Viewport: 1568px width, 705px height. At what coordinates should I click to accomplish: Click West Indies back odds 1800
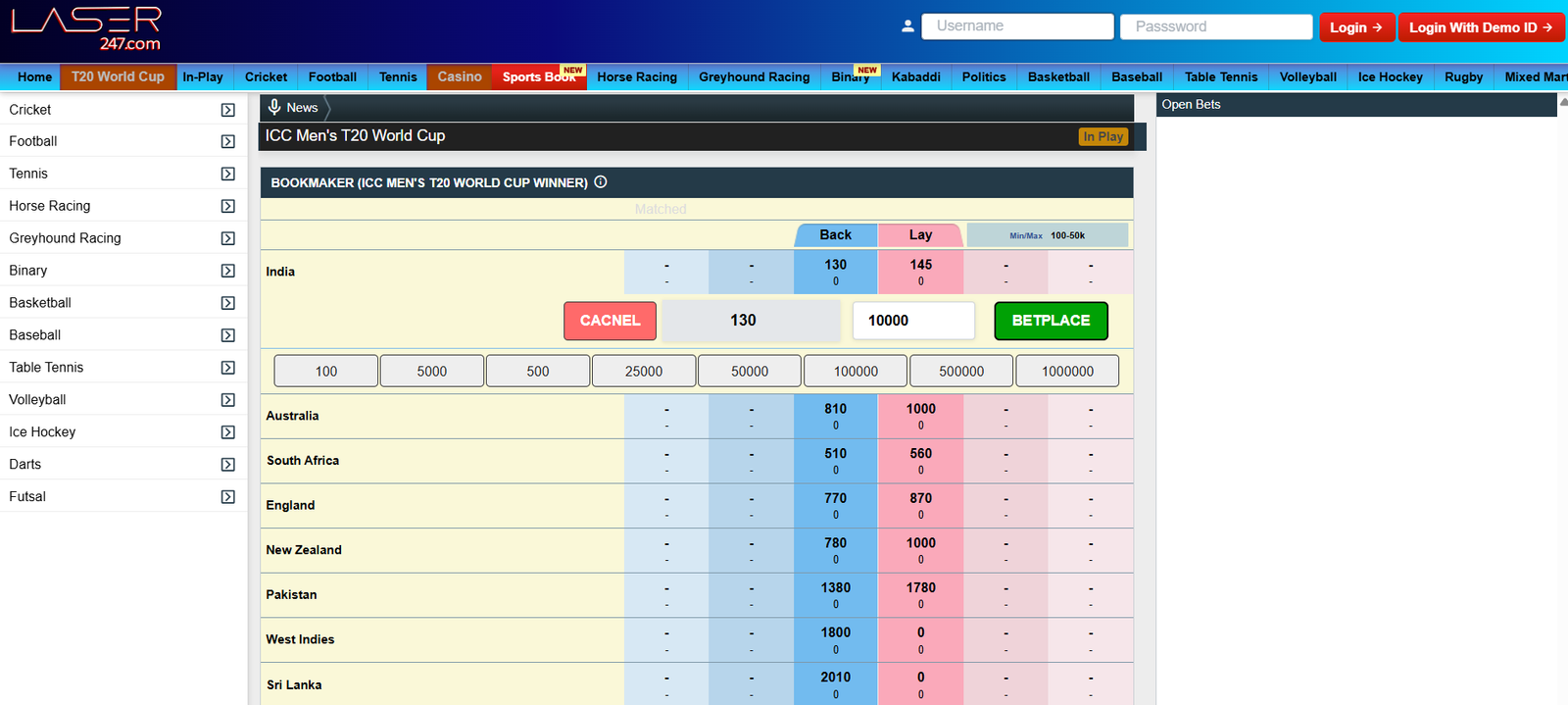(836, 640)
